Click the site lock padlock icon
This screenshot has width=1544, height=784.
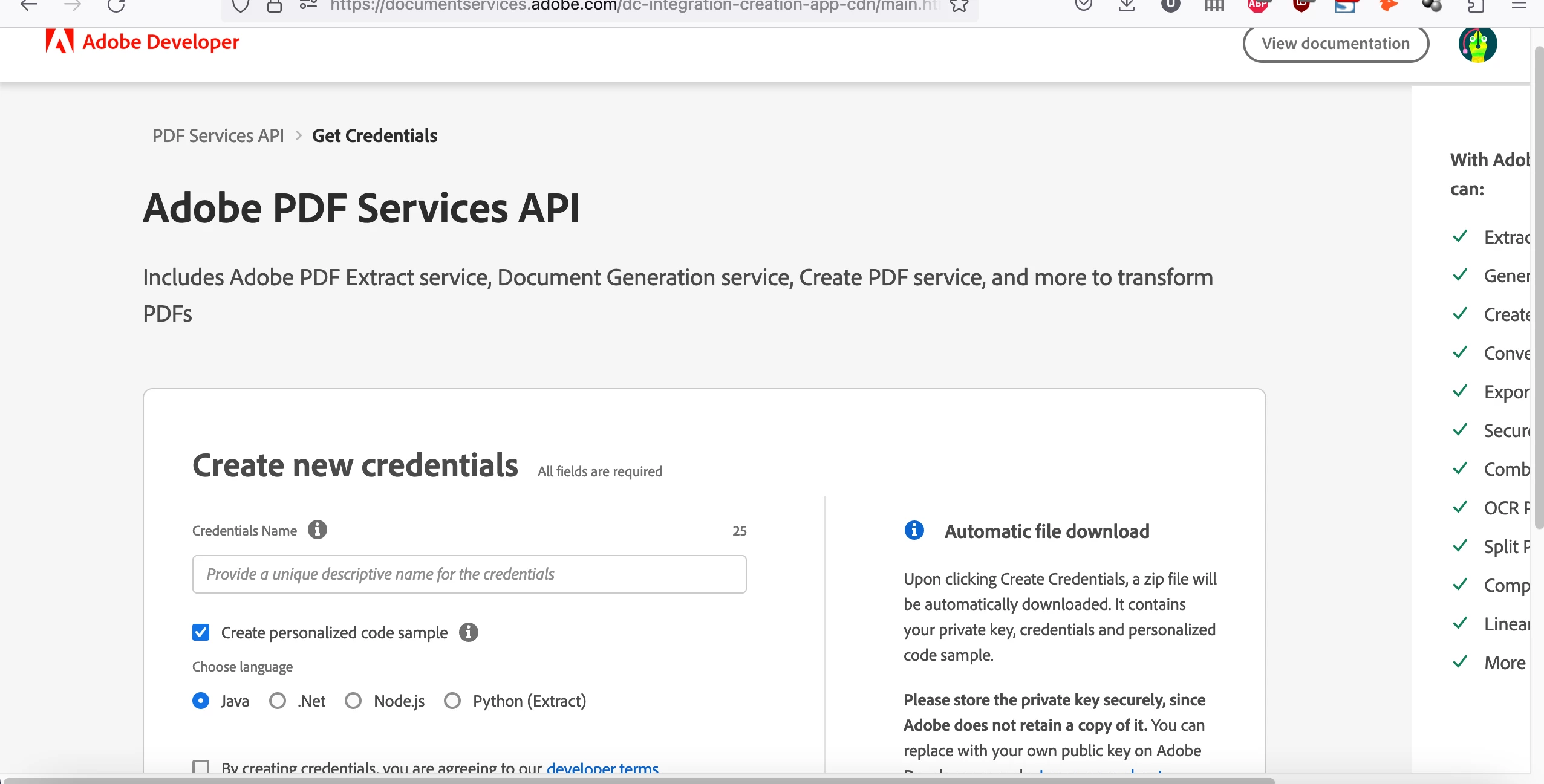(x=275, y=6)
